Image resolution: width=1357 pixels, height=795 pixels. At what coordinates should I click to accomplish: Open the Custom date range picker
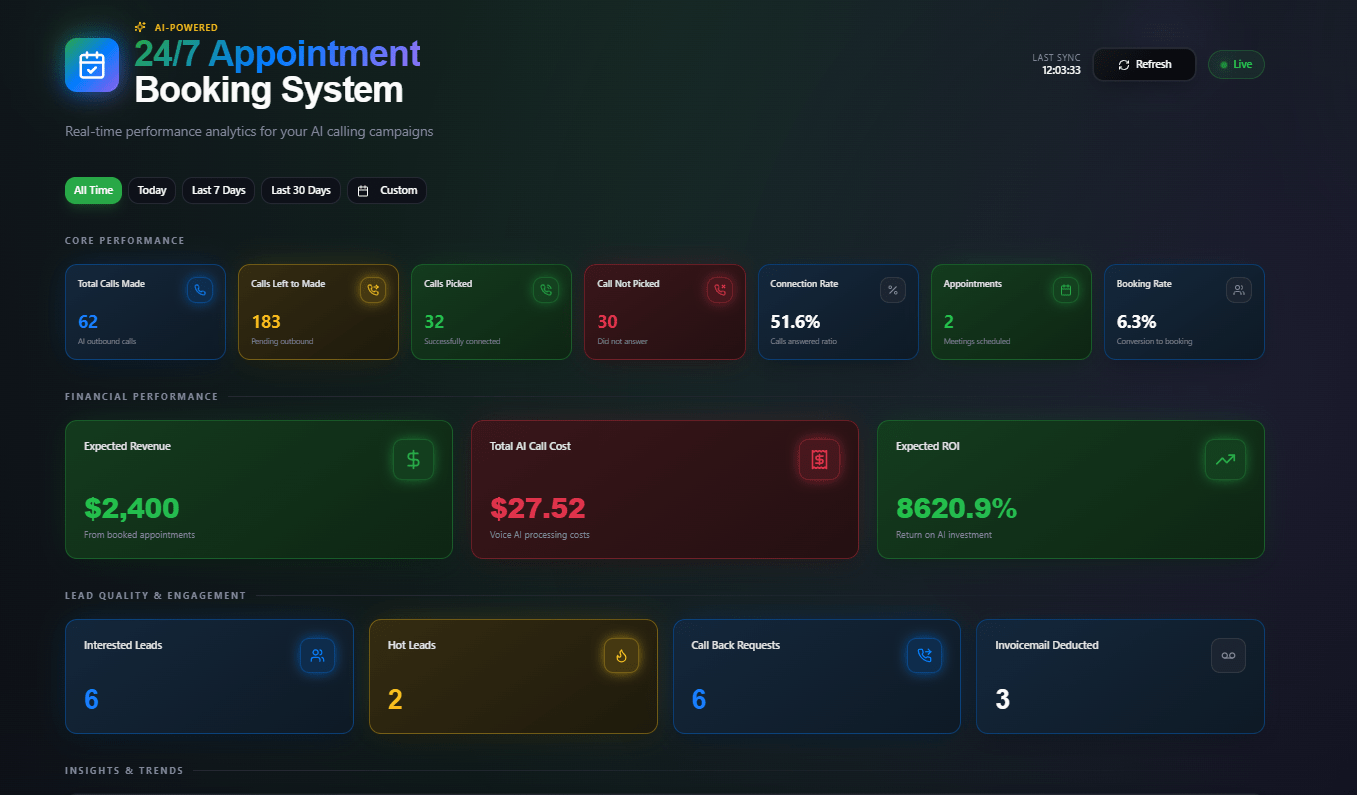pos(387,190)
